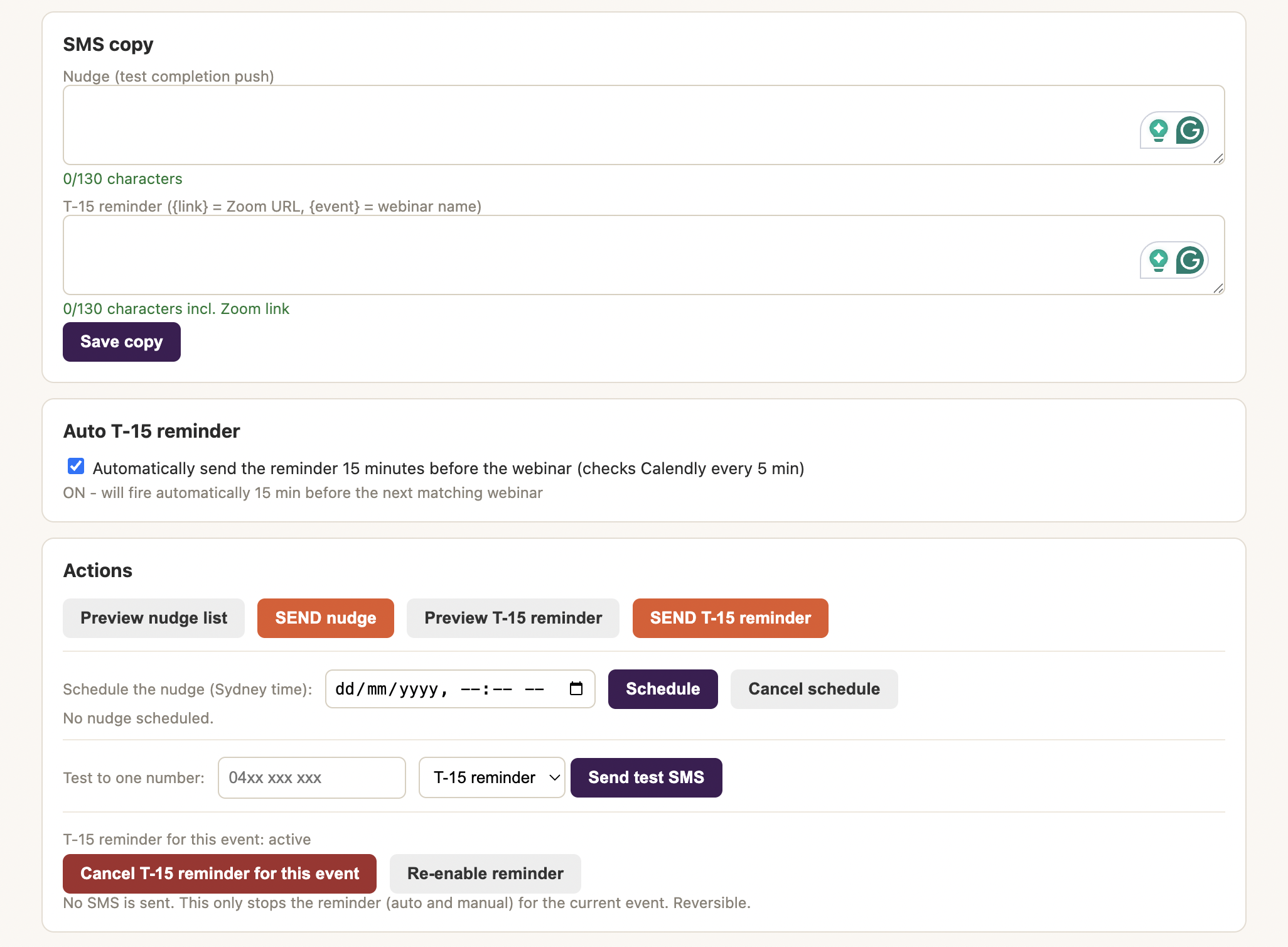Focus the T-15 reminder message textarea
The height and width of the screenshot is (947, 1288).
(644, 255)
